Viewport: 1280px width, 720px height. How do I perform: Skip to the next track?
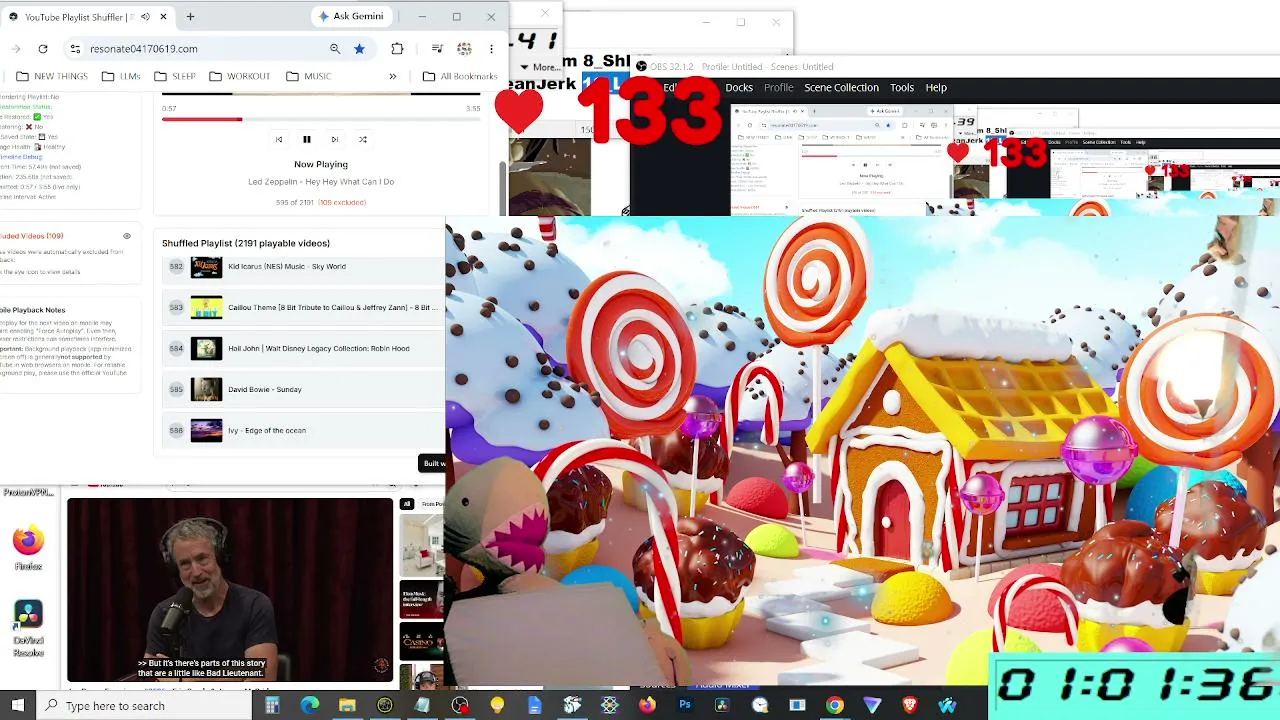[335, 139]
